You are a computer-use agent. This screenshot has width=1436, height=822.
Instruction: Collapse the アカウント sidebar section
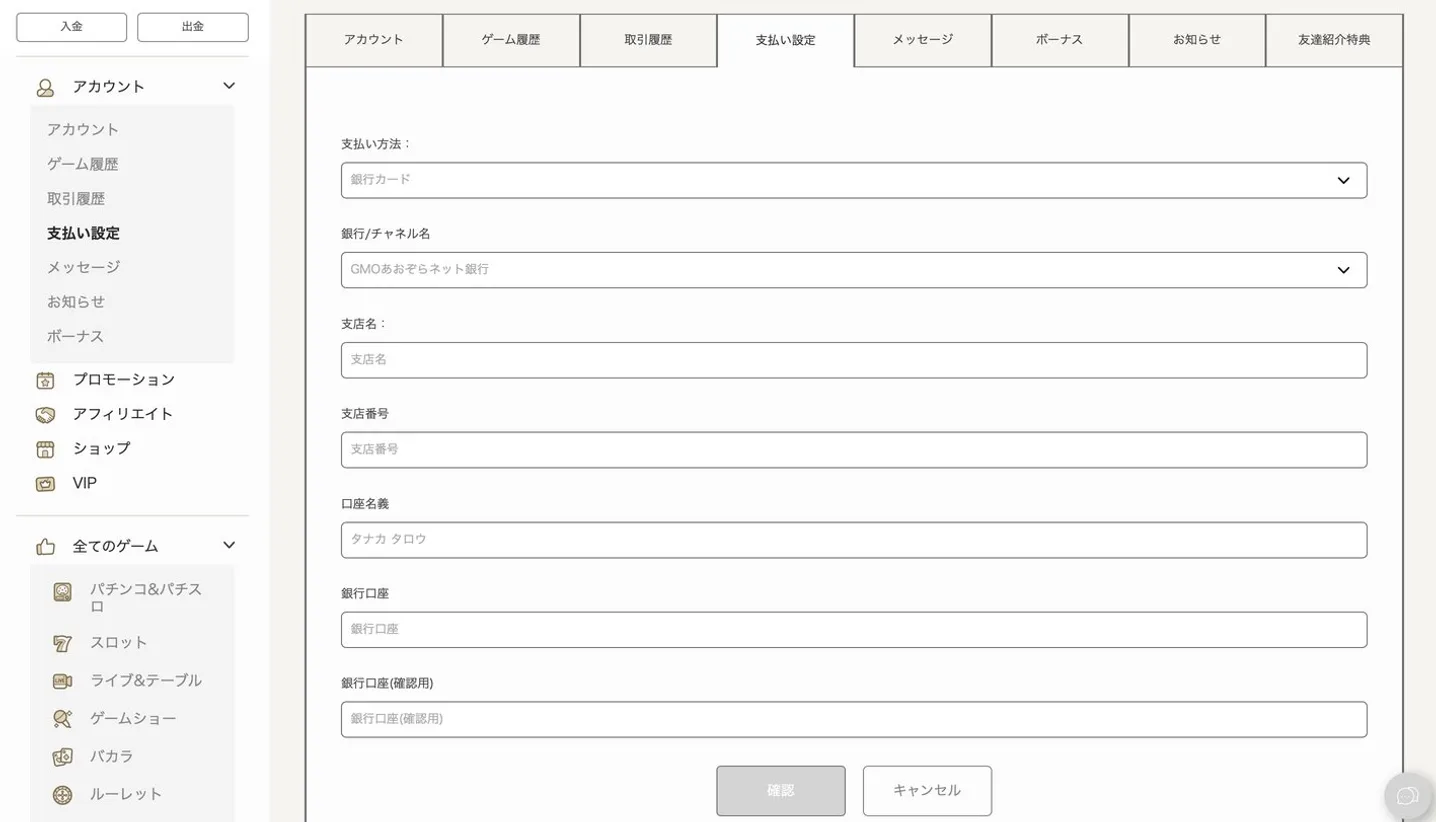click(228, 86)
